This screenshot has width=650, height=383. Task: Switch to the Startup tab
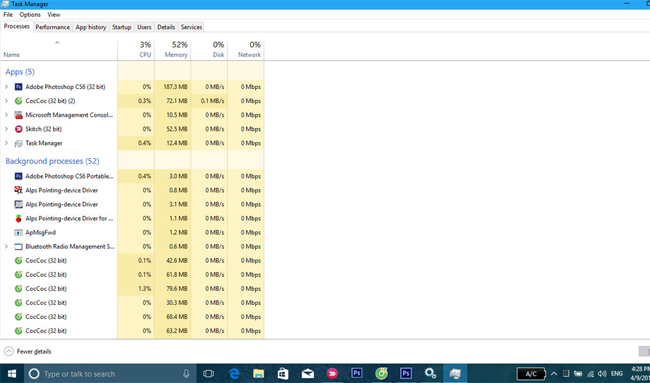121,27
